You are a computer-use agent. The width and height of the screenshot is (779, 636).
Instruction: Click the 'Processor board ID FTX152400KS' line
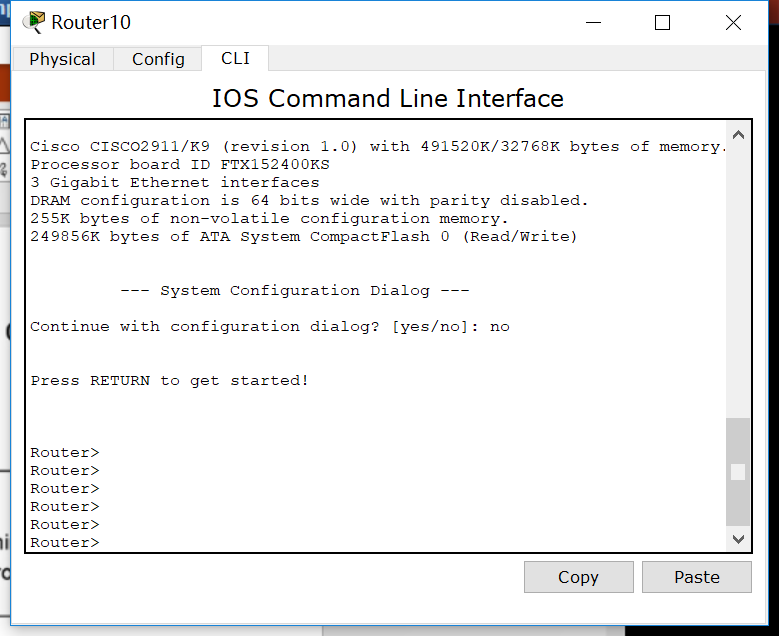point(180,164)
